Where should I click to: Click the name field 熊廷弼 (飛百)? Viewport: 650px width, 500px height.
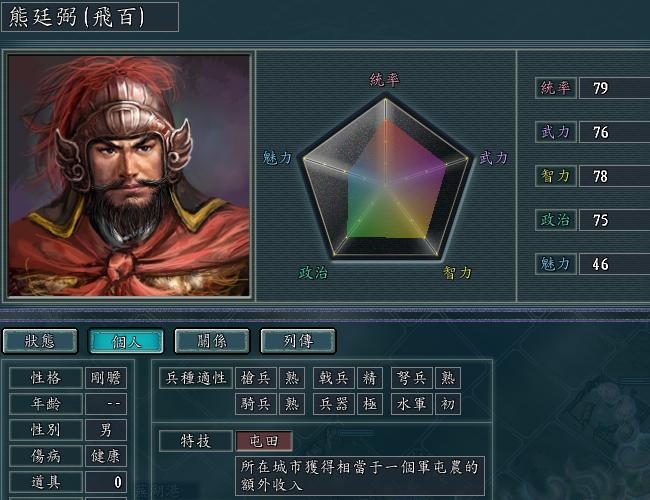click(90, 17)
